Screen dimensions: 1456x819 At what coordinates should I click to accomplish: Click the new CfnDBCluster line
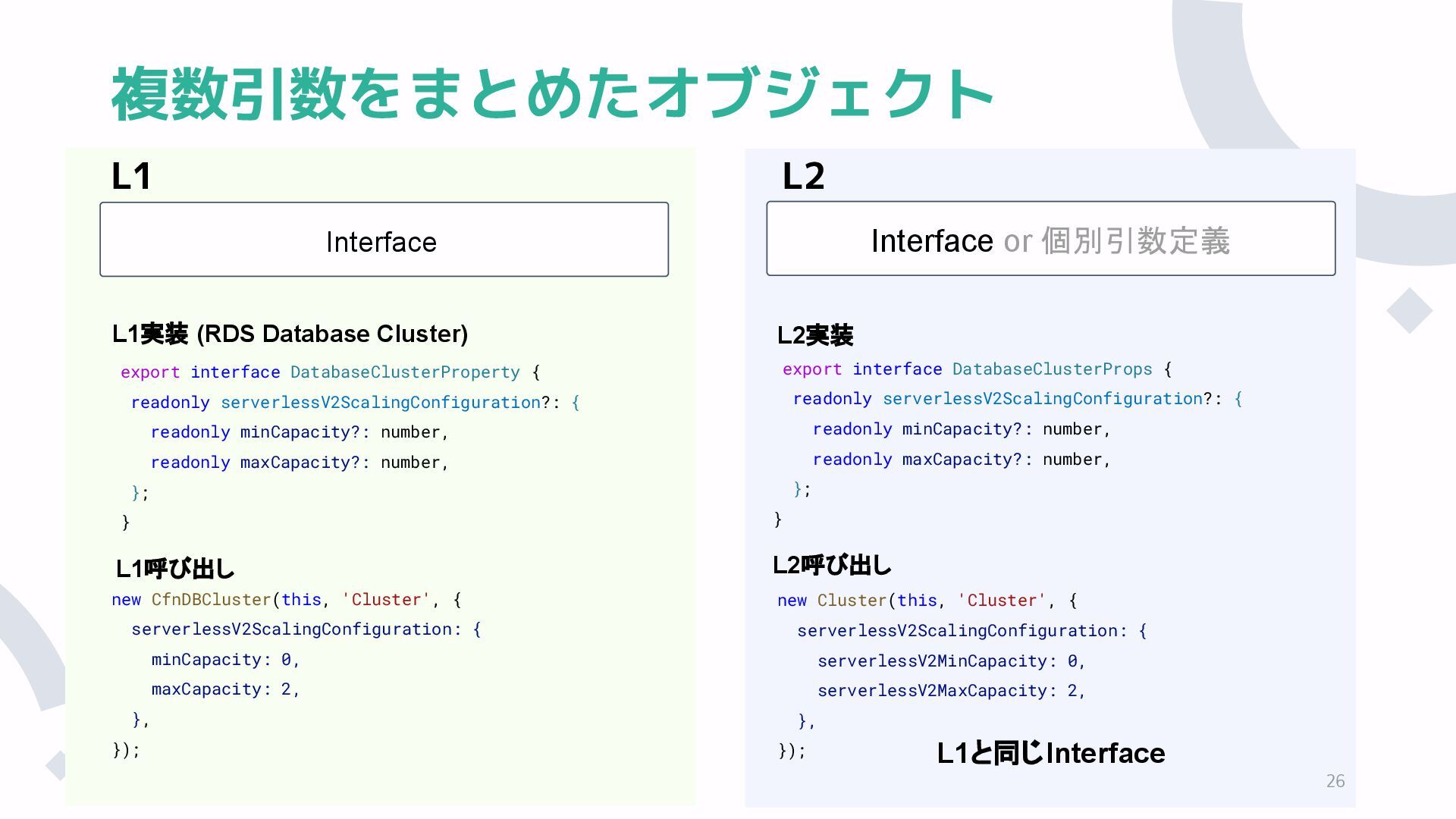click(287, 600)
